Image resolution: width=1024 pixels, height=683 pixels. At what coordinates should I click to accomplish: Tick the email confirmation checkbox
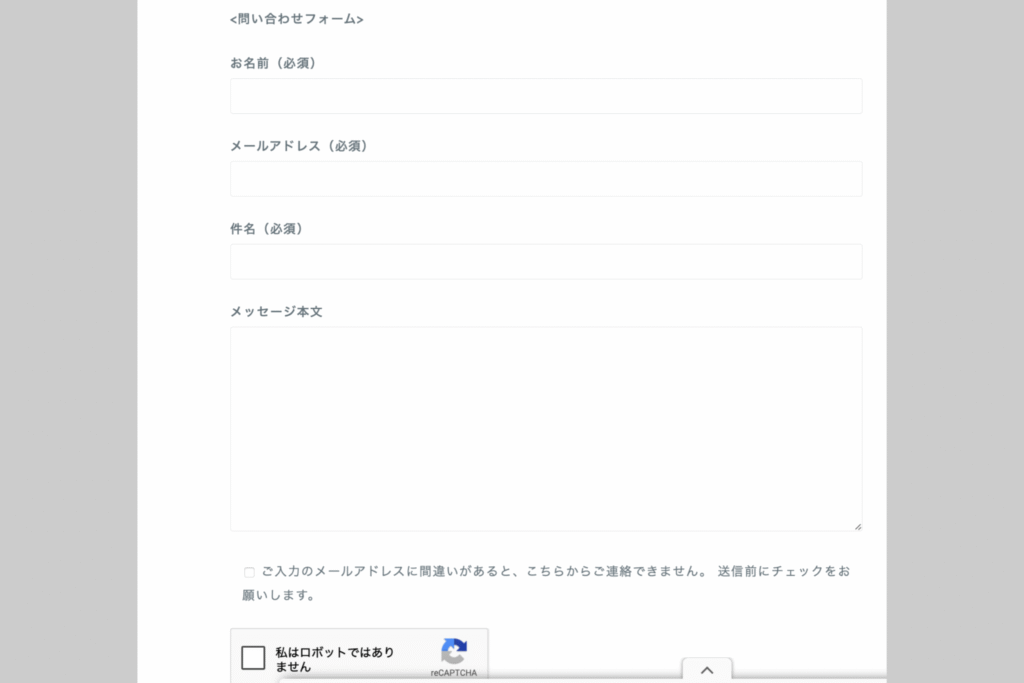click(249, 572)
